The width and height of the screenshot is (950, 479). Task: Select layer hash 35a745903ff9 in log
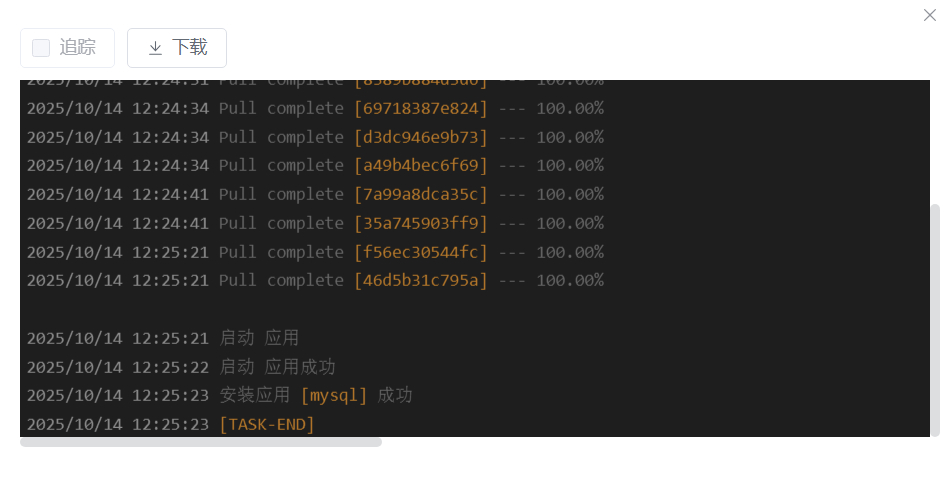(x=420, y=223)
